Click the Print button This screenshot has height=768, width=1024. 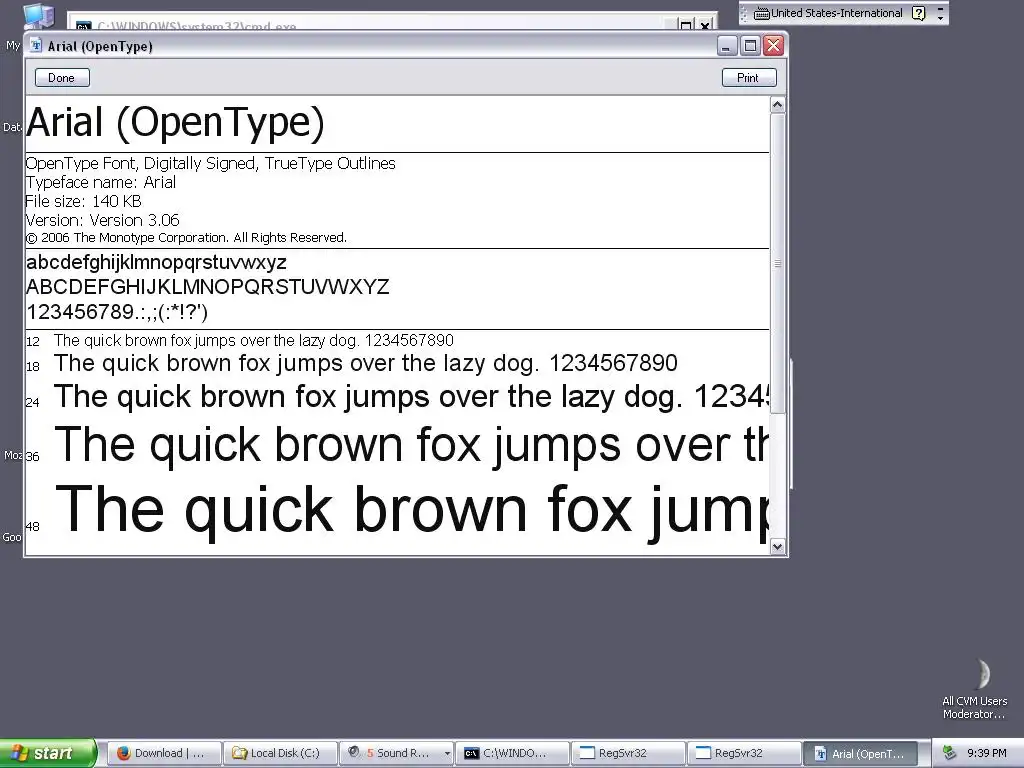point(749,78)
